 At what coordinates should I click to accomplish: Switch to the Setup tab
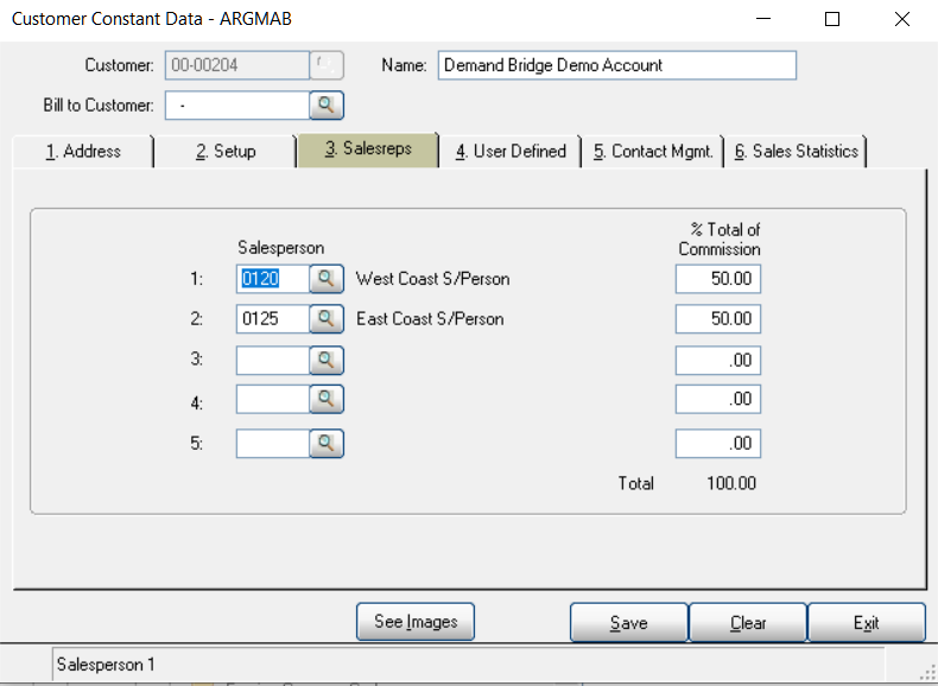226,151
